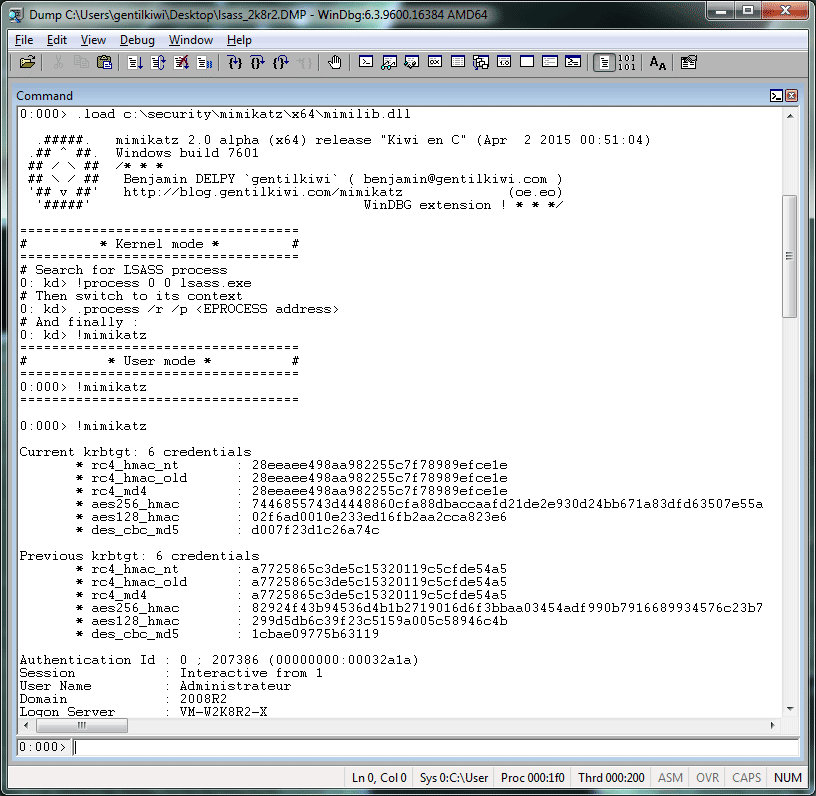Click the Paste clipboard toolbar icon

[104, 62]
